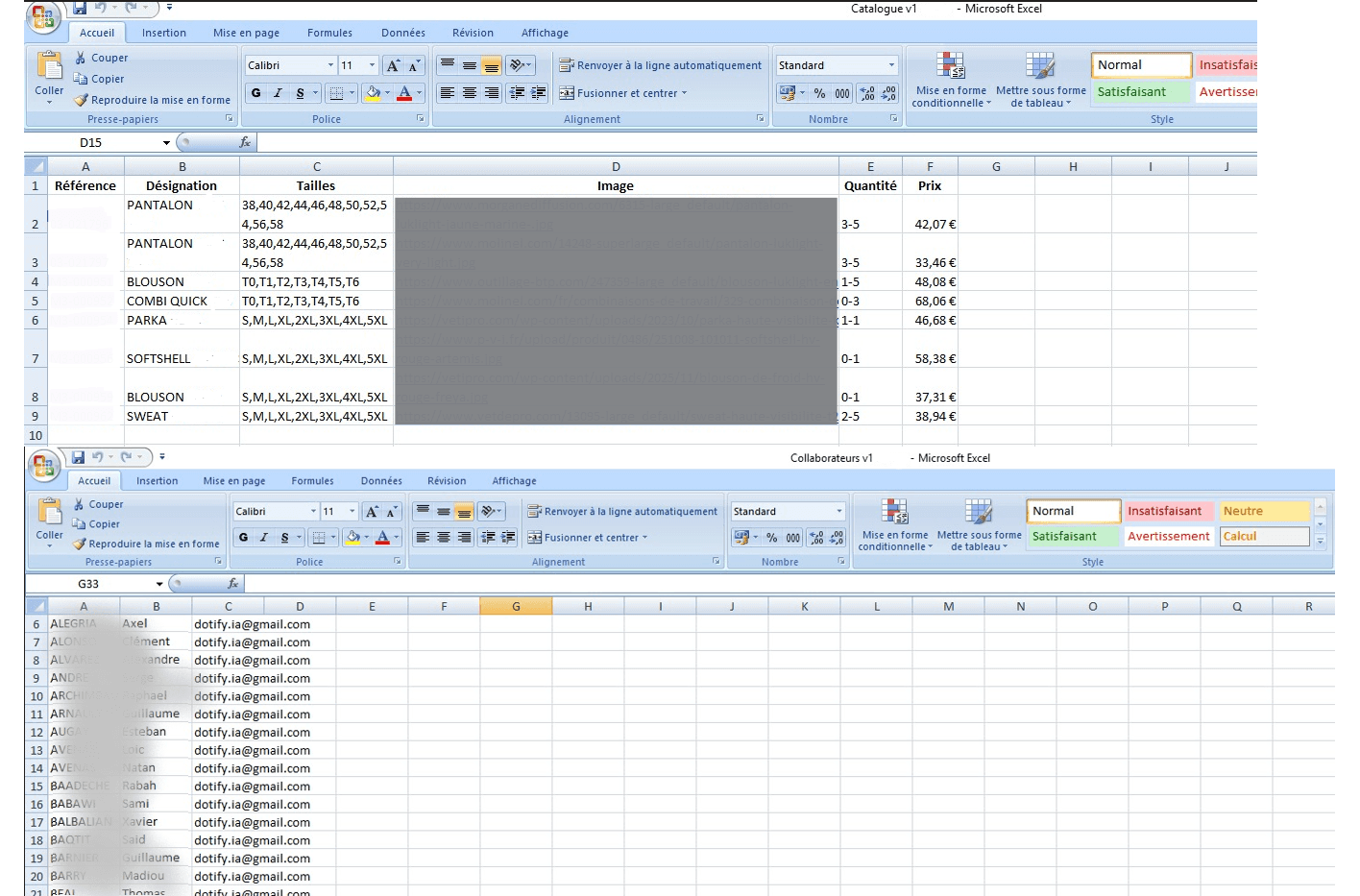This screenshot has width=1360, height=896.
Task: Add a decimal place in Catalogue window
Action: [867, 93]
